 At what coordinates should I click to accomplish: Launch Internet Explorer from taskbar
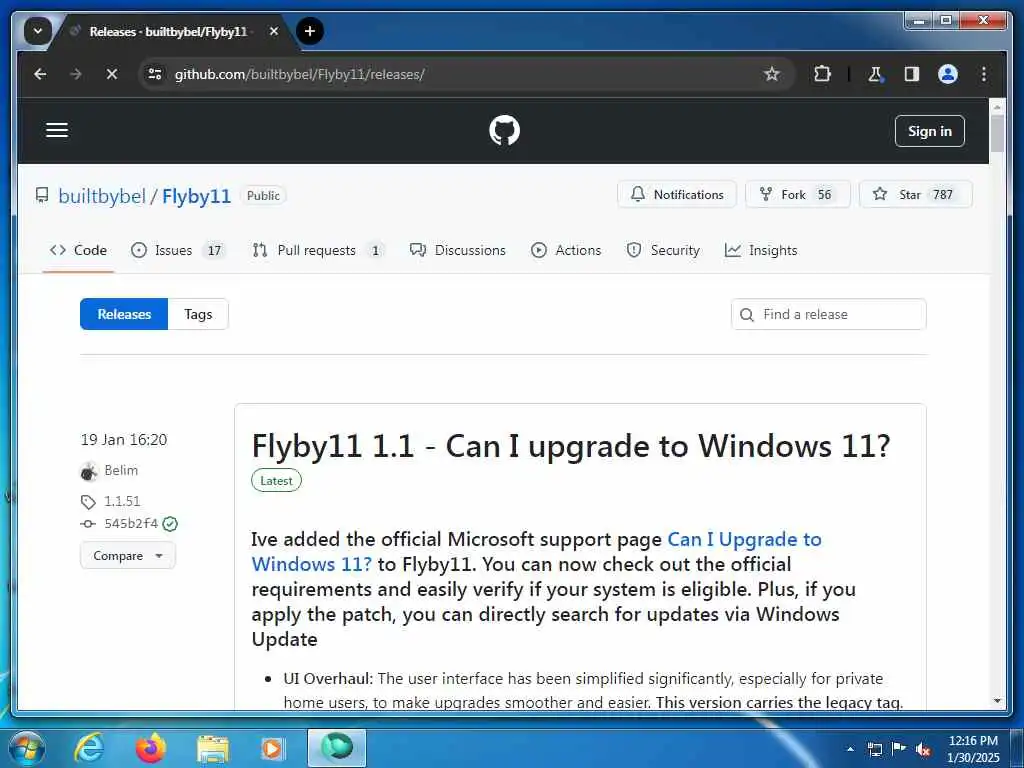click(89, 748)
